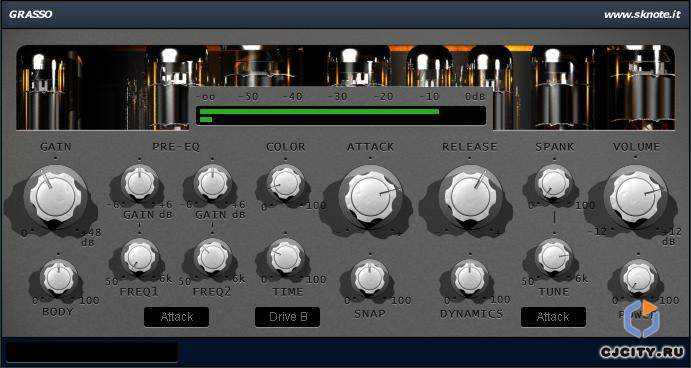Click the large ATTACK knob

pos(370,197)
